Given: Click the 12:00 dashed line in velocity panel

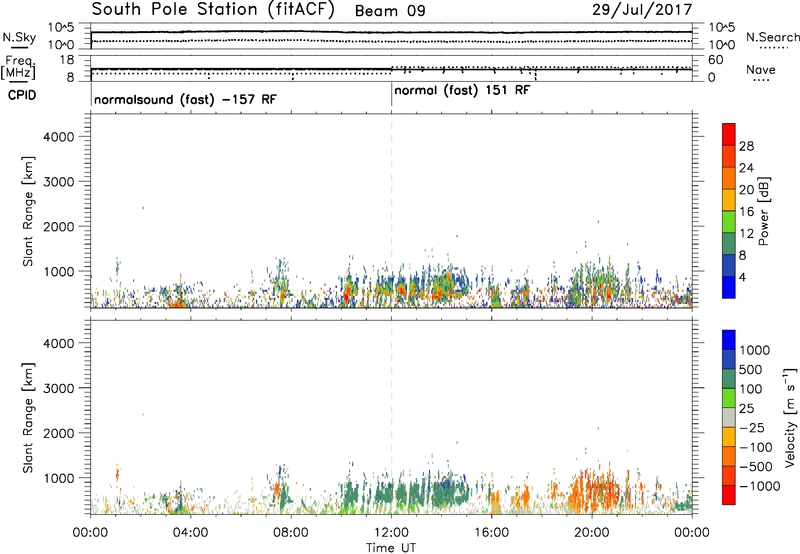Looking at the screenshot, I should coord(391,417).
